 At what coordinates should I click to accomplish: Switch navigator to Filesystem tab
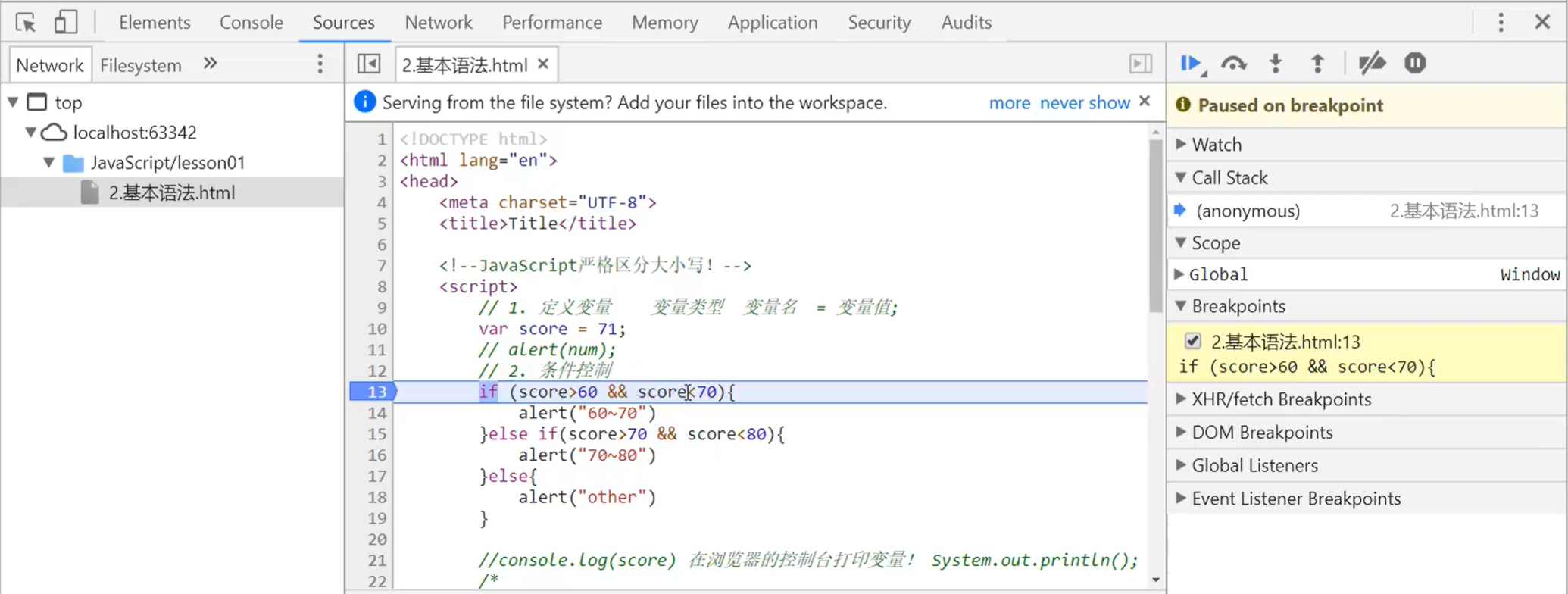click(x=141, y=65)
